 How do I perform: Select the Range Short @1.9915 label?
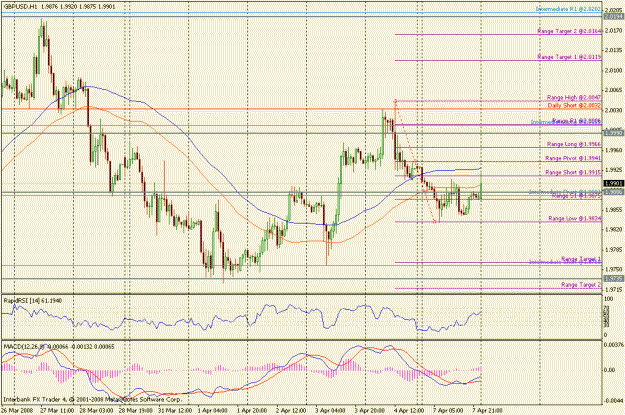pyautogui.click(x=573, y=172)
